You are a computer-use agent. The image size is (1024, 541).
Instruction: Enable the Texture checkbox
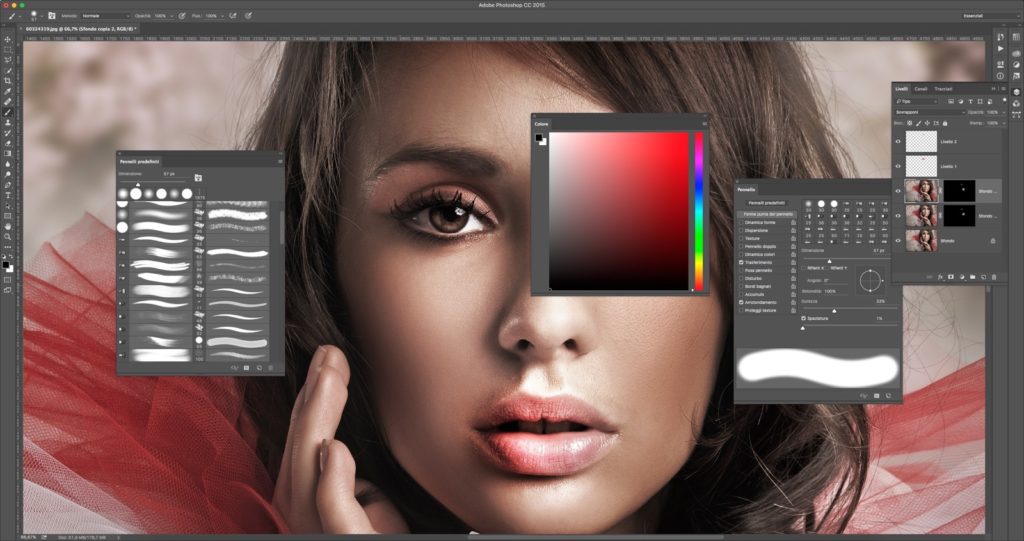741,238
